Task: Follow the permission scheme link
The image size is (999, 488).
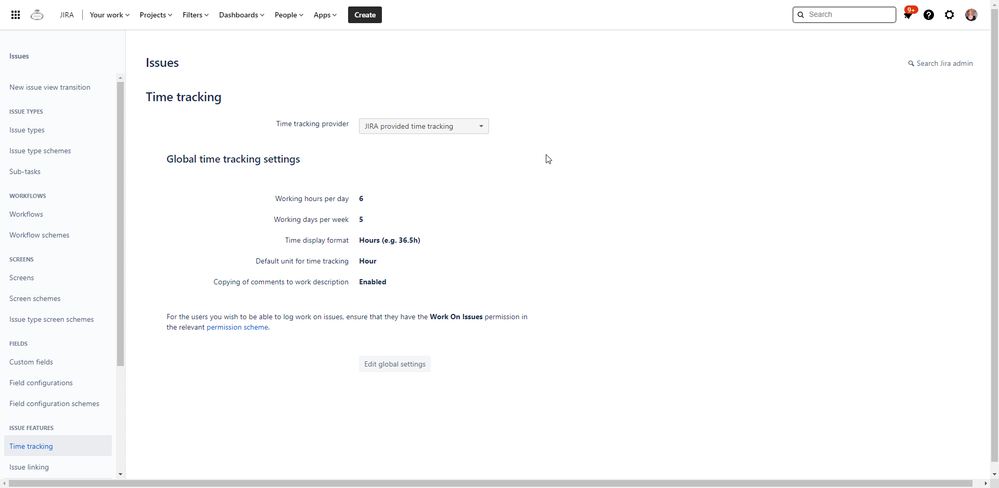Action: click(237, 327)
